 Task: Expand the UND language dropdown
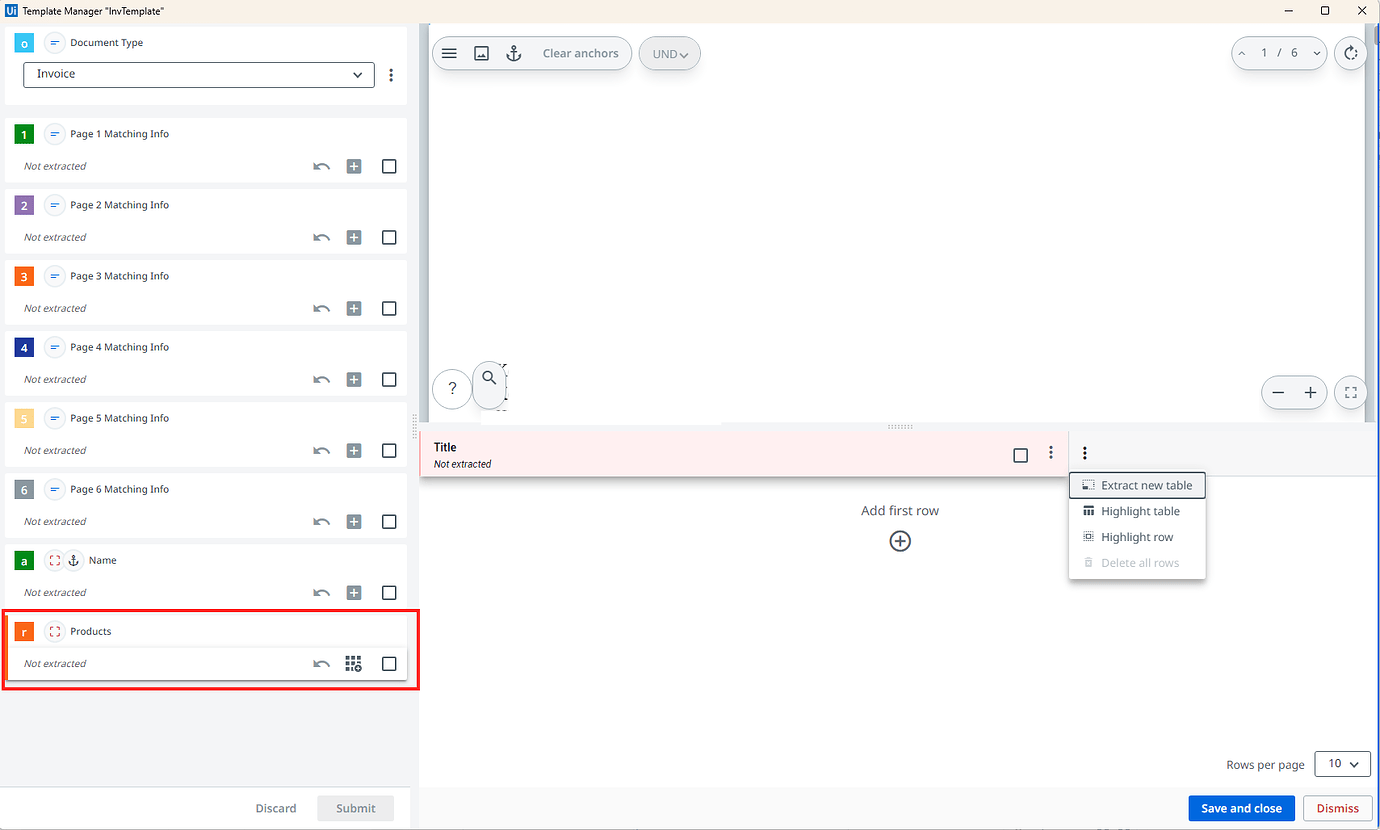(669, 53)
